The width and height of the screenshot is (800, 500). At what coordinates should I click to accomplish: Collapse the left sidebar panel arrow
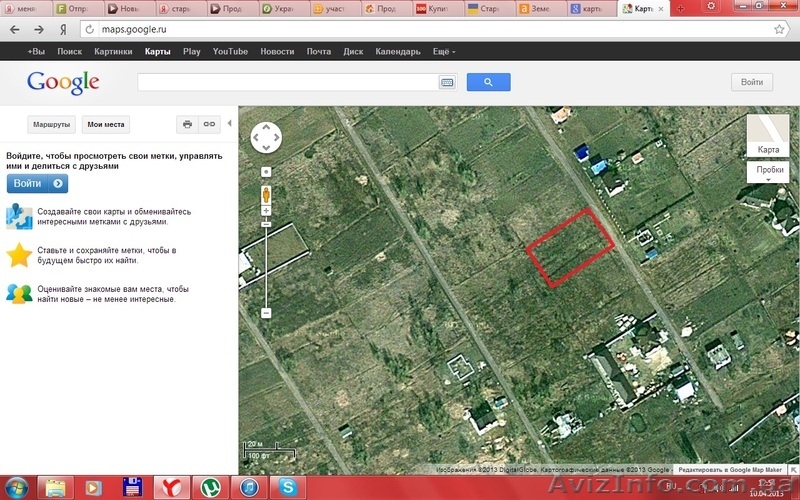pos(230,123)
